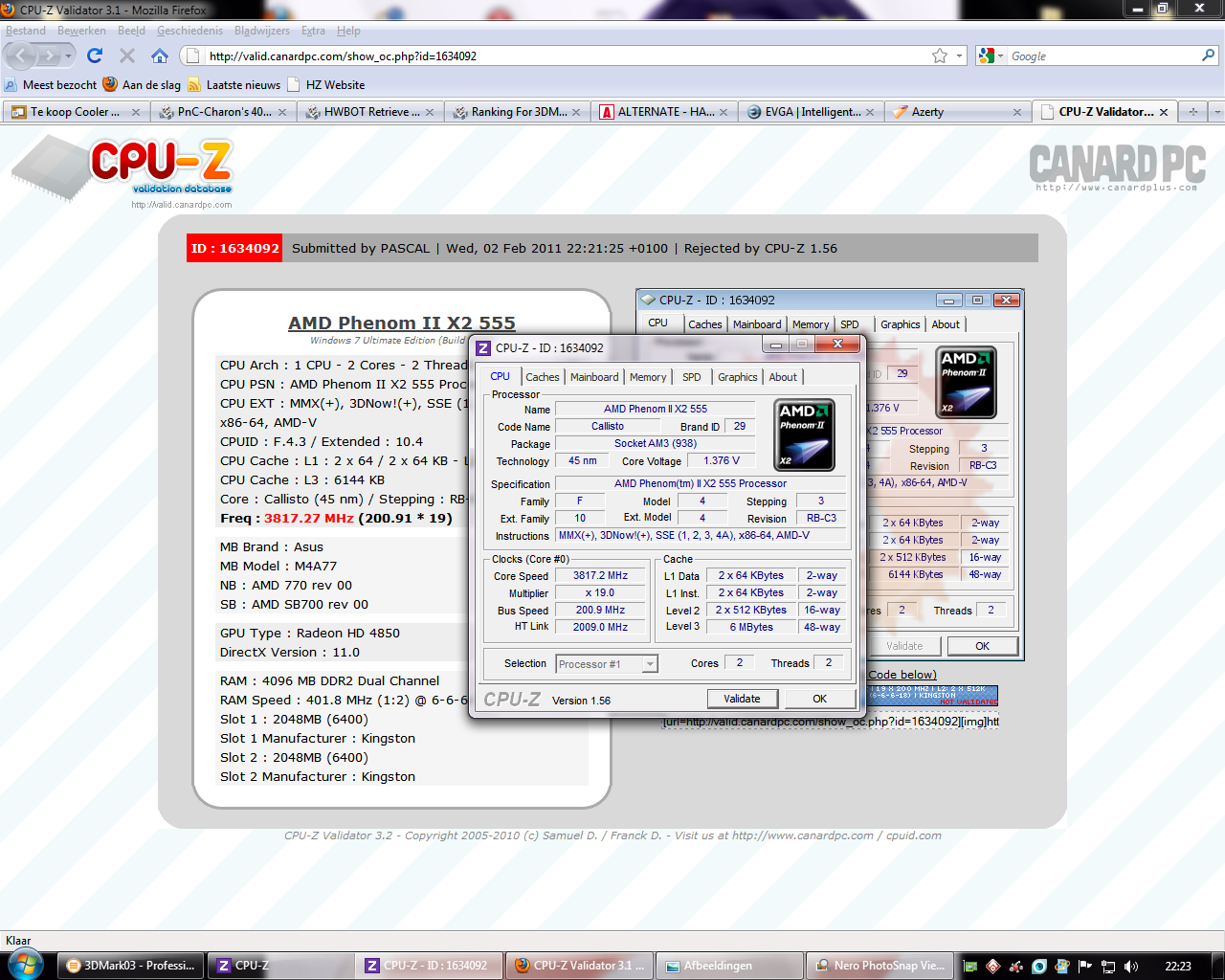Screen dimensions: 1225x980
Task: Select Graphics tab in front CPU-Z window
Action: [x=738, y=377]
